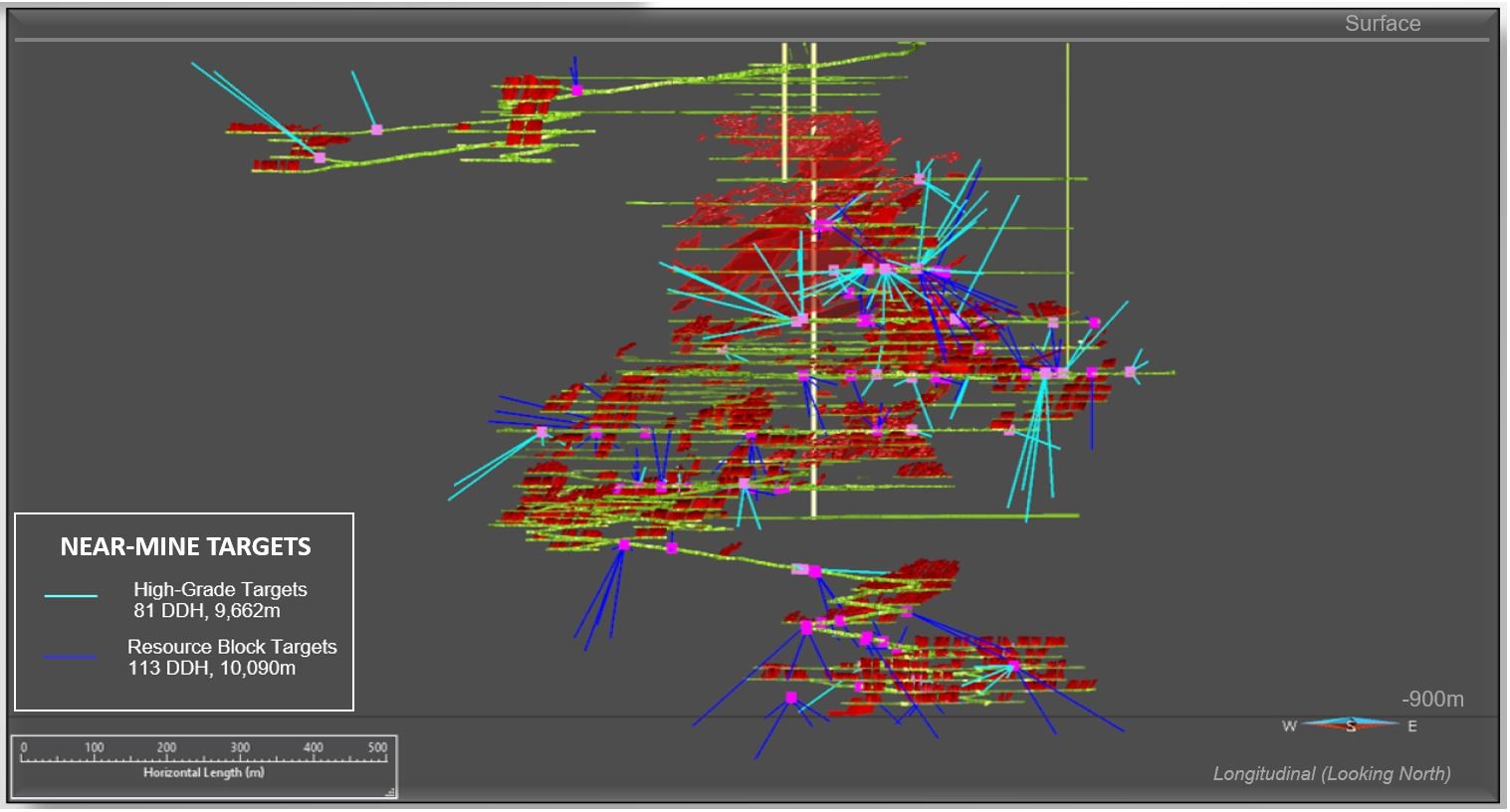
Task: Click the scale bar resize grip
Action: click(391, 792)
